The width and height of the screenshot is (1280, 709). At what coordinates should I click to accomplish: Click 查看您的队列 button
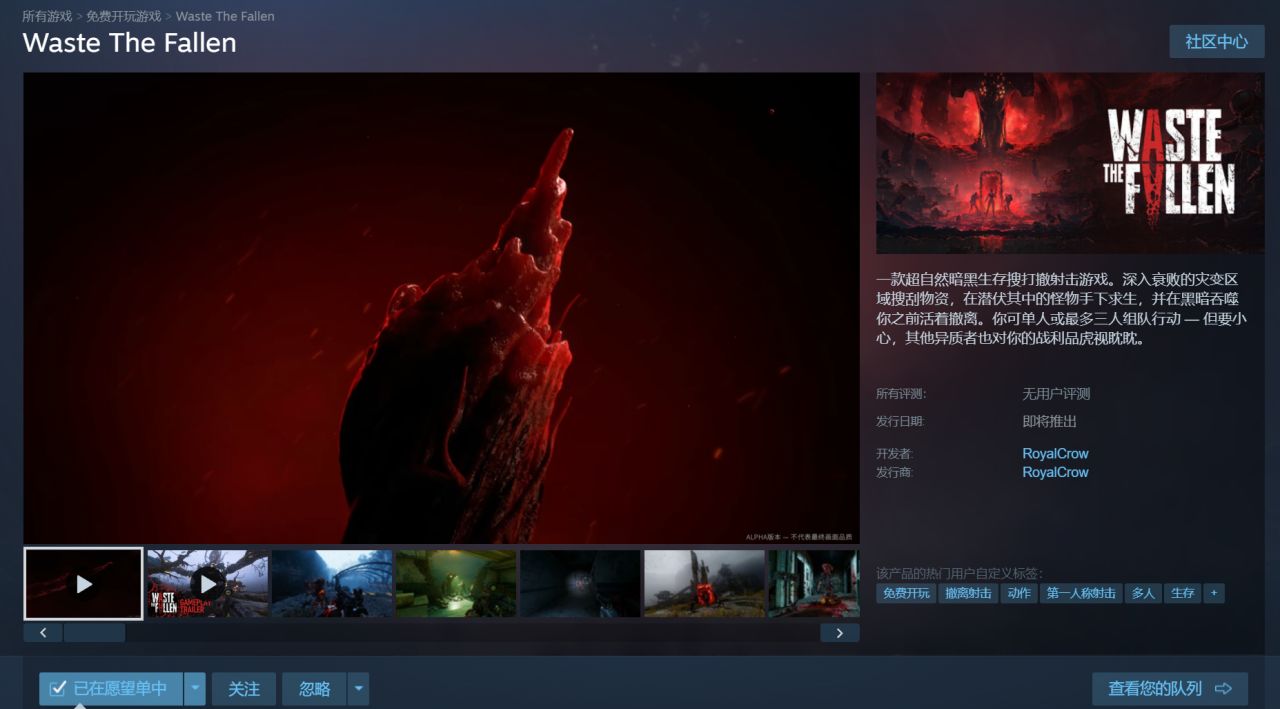pyautogui.click(x=1170, y=689)
